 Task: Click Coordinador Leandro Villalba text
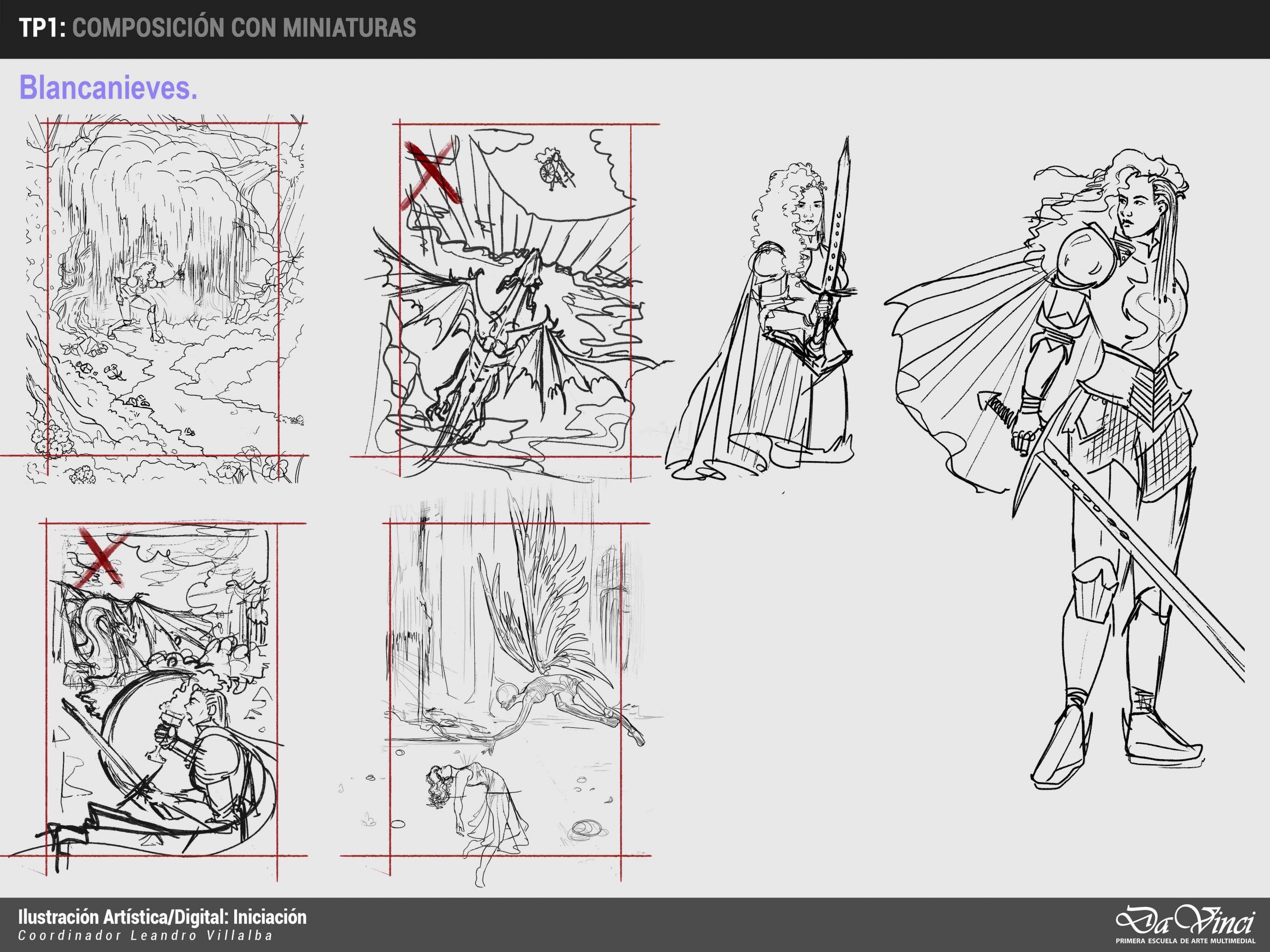pyautogui.click(x=146, y=935)
